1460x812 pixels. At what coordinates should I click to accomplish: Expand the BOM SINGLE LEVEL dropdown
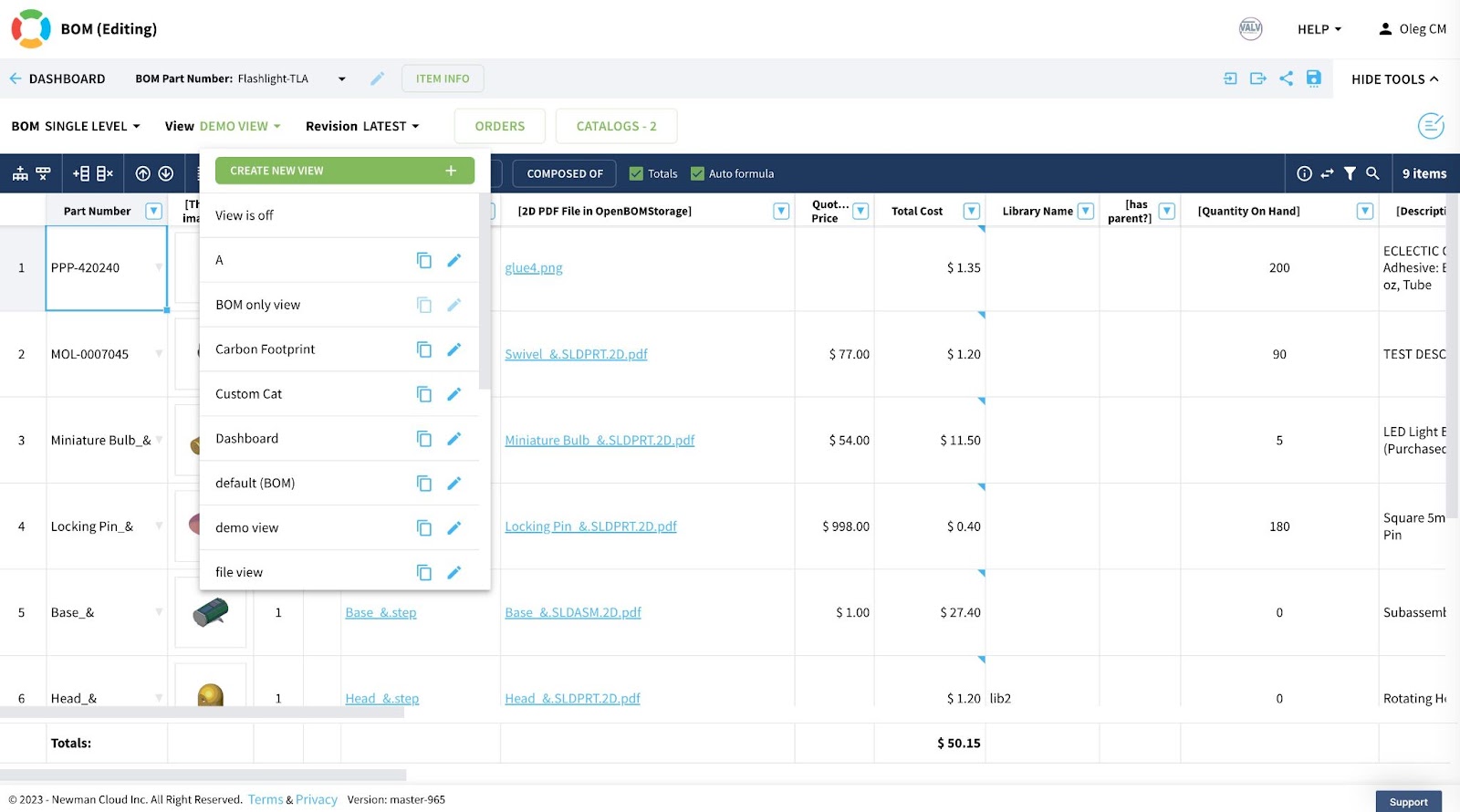click(x=76, y=126)
